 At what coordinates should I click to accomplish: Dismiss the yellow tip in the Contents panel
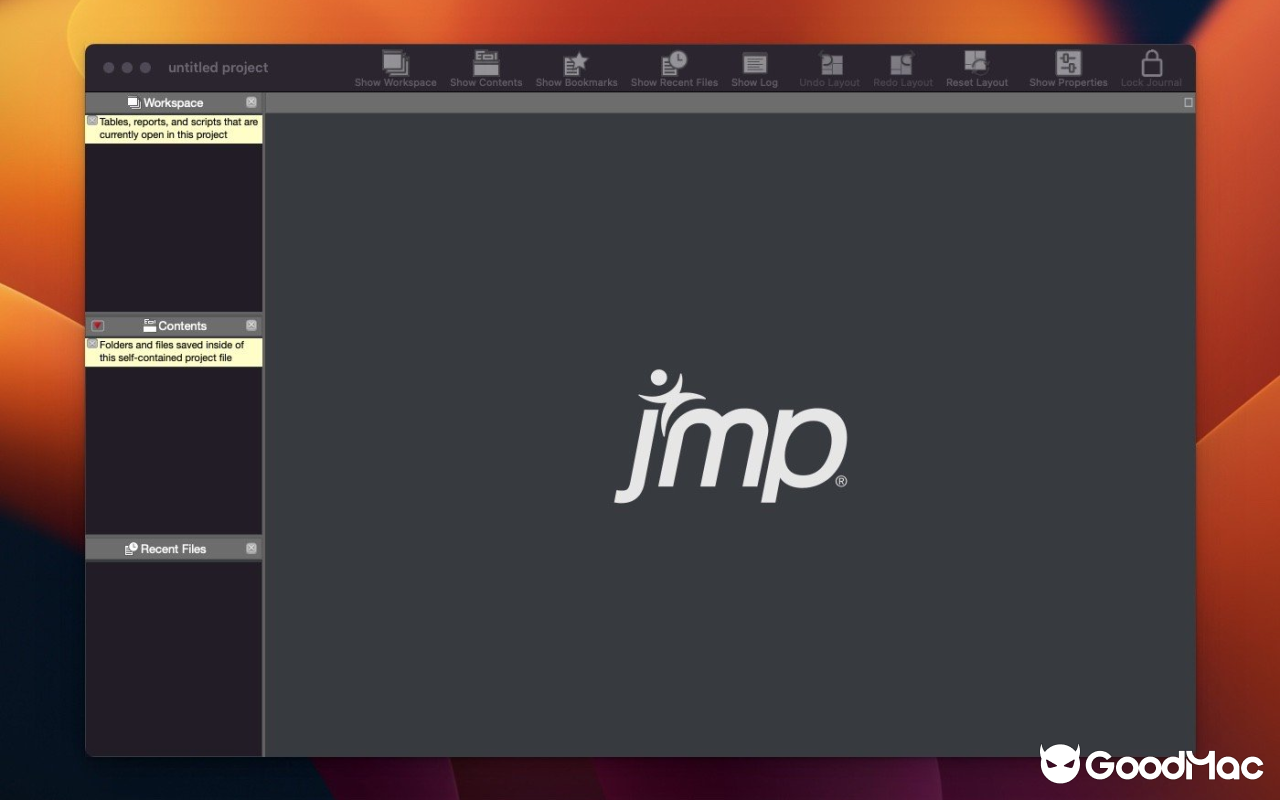coord(92,344)
